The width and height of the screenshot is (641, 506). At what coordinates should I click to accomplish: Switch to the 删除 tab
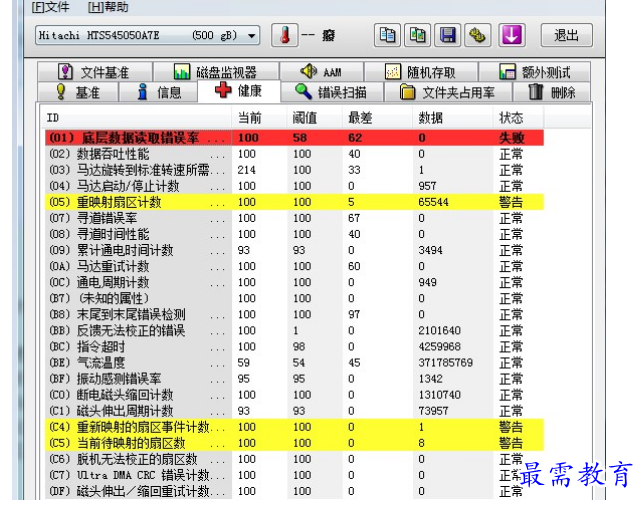pos(552,92)
